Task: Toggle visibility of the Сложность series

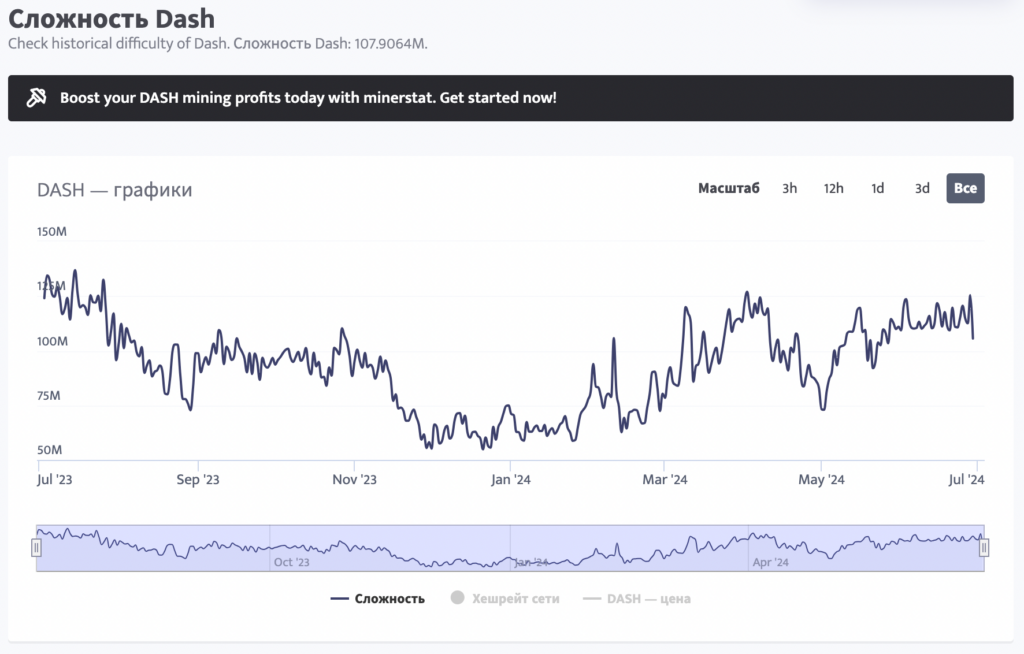Action: tap(388, 597)
